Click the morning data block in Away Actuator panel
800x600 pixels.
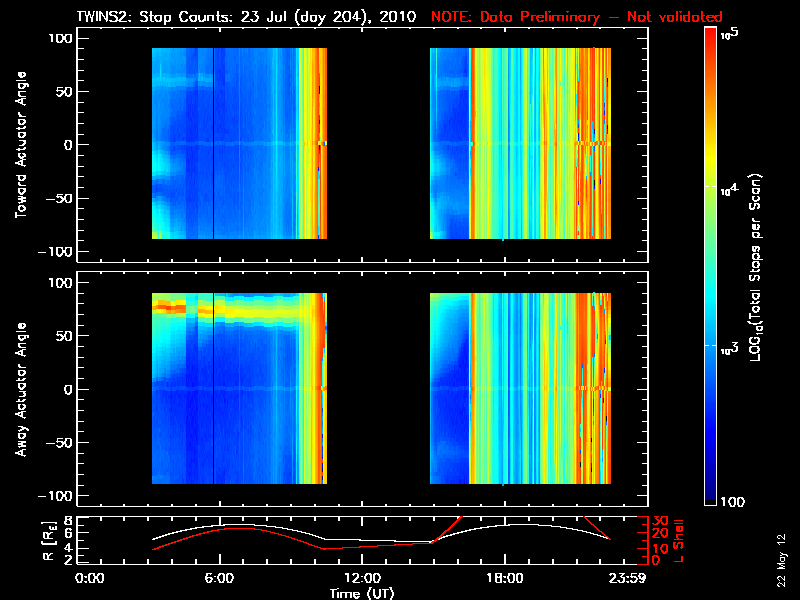click(x=239, y=388)
